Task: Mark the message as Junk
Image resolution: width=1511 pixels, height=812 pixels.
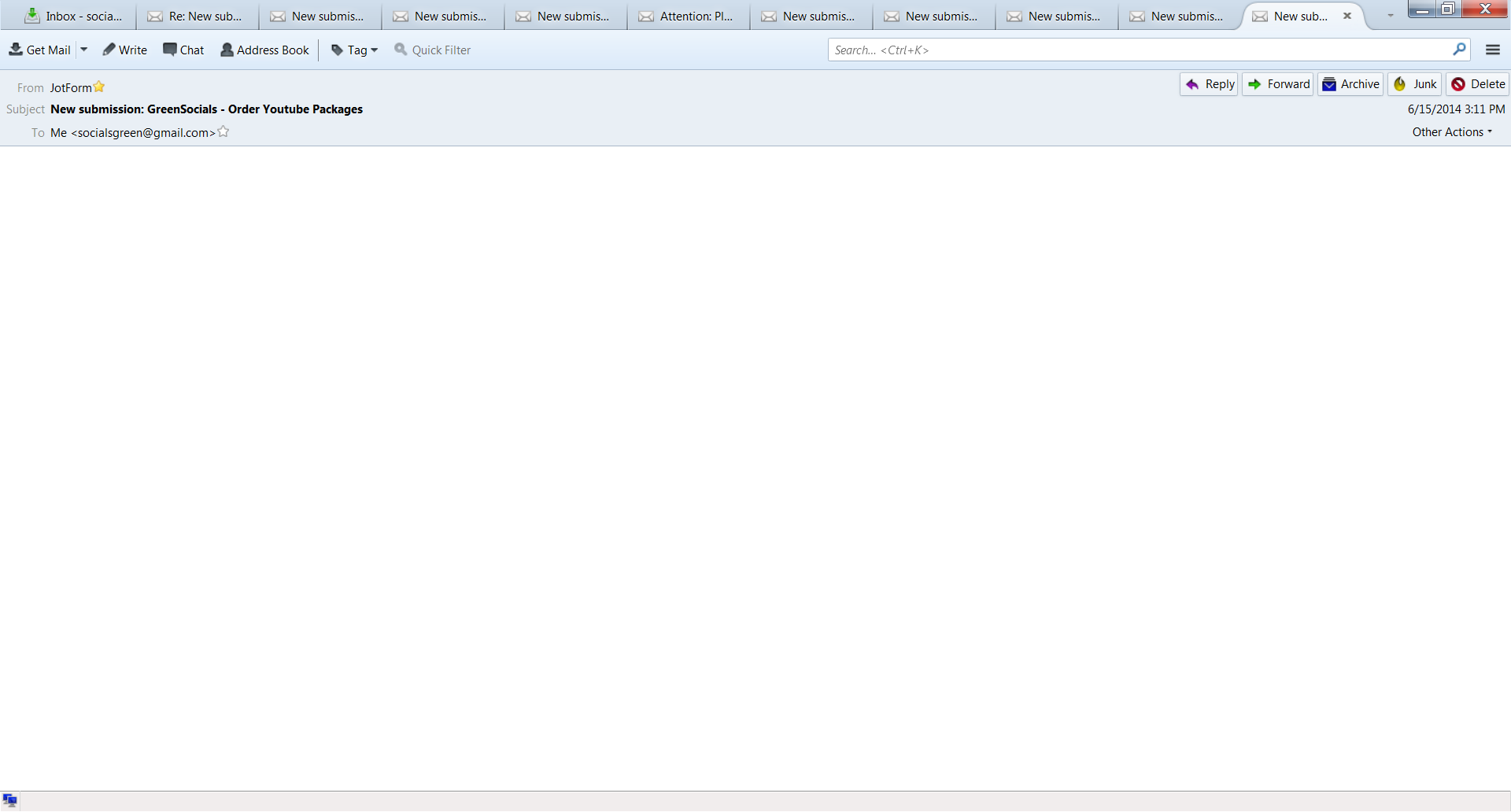Action: 1414,84
